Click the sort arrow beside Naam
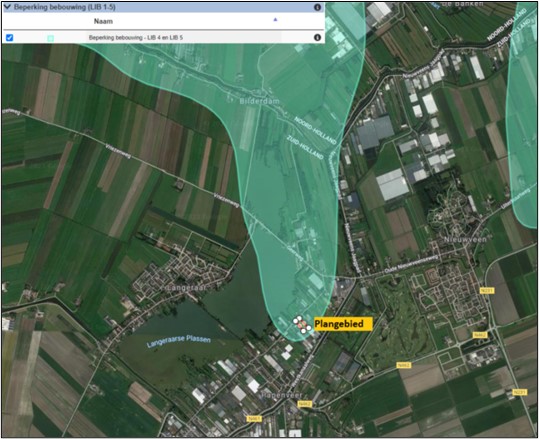This screenshot has height=439, width=539. [275, 20]
